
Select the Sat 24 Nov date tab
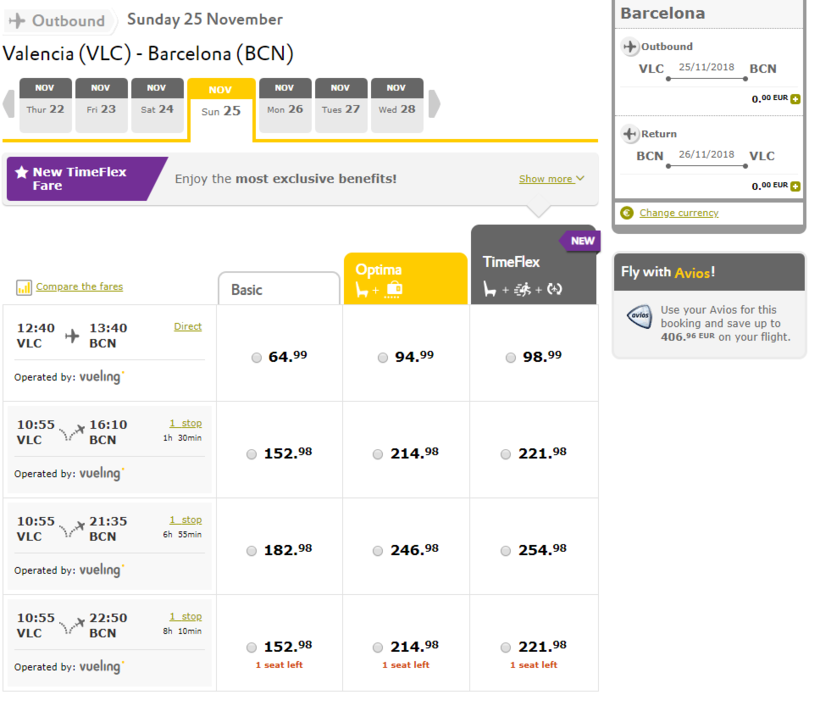click(156, 105)
